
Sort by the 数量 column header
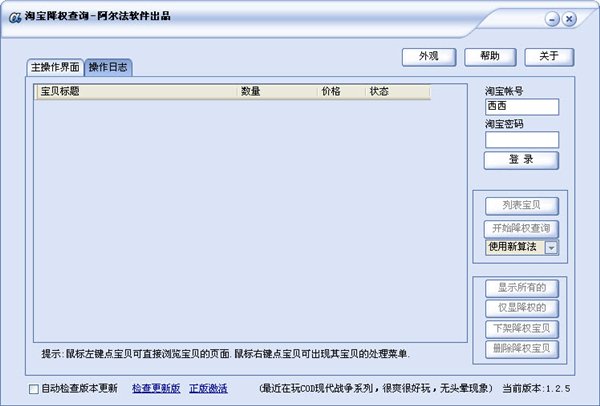pos(277,92)
